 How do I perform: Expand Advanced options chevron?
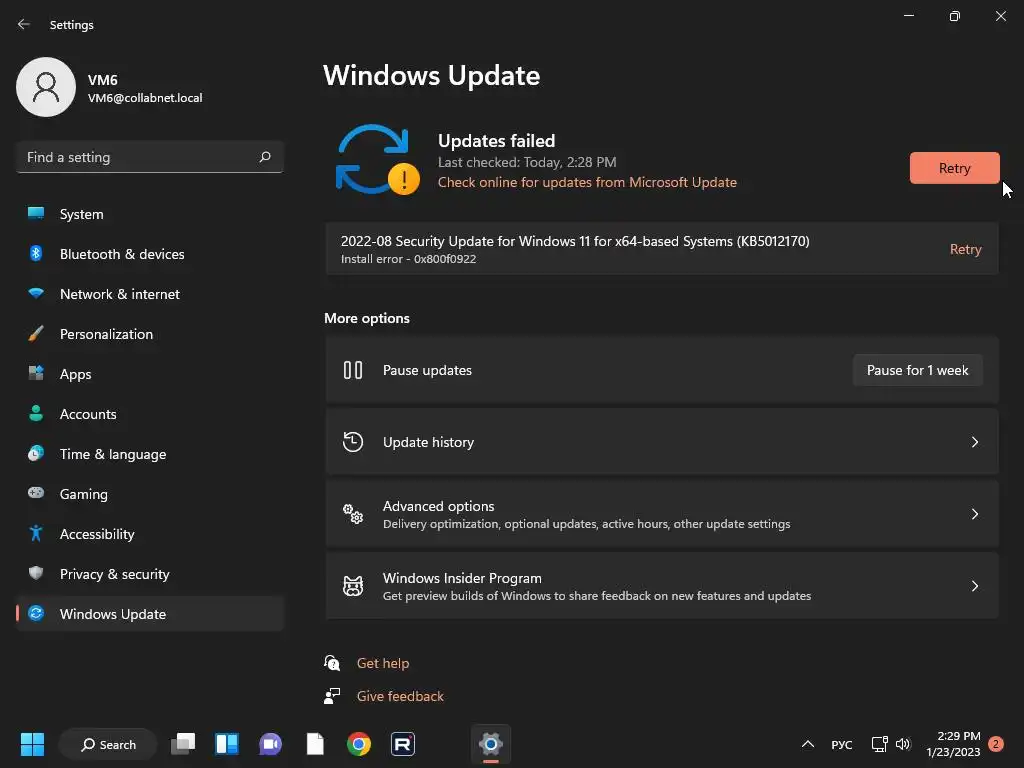[974, 514]
